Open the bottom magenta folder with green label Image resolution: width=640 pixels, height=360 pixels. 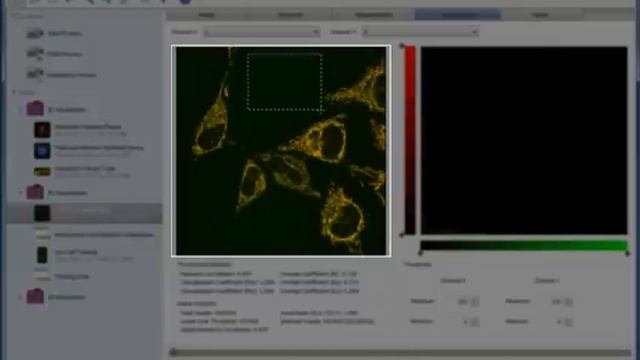pos(35,296)
